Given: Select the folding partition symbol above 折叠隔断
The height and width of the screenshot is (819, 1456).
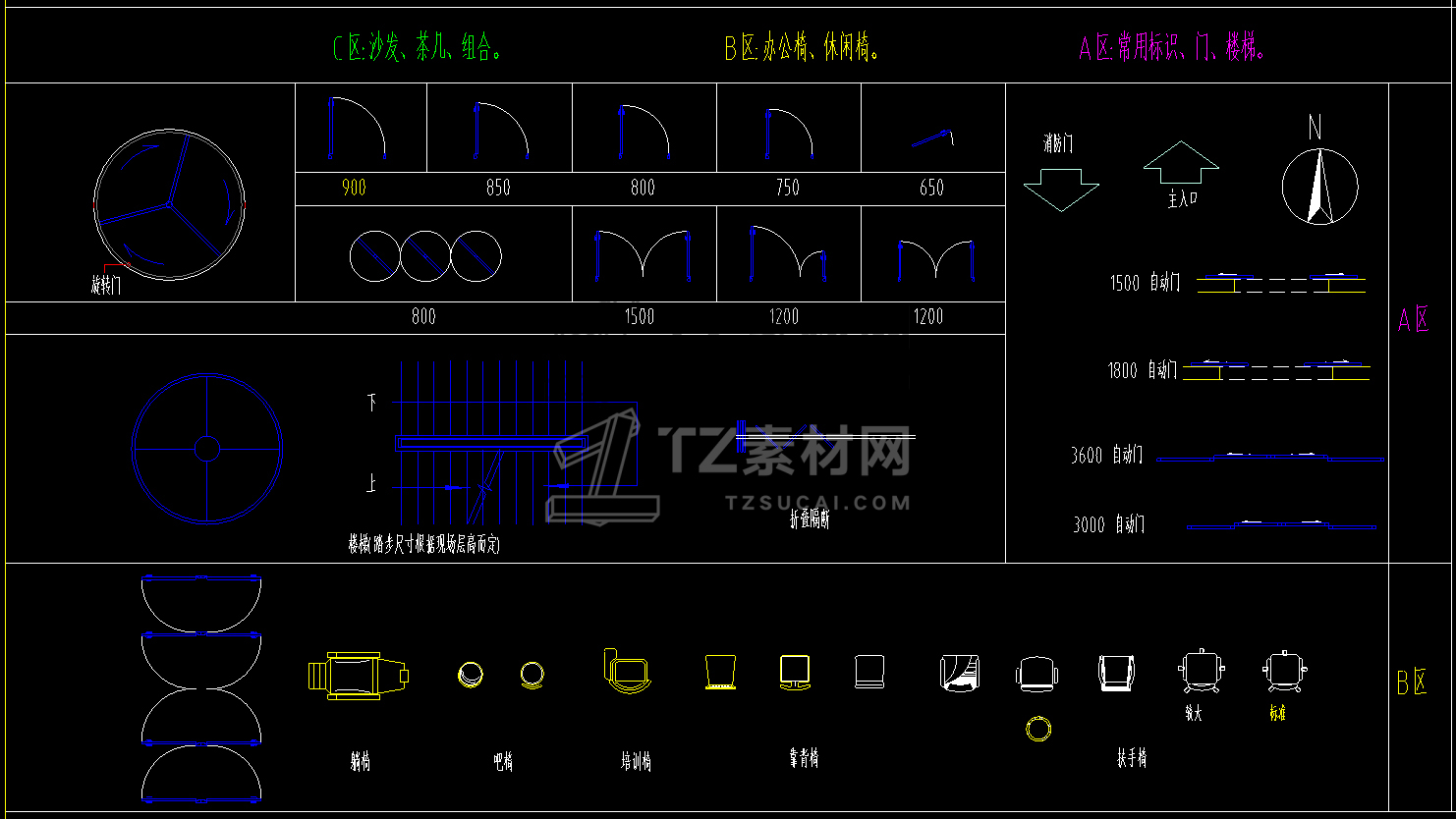Looking at the screenshot, I should pos(825,435).
